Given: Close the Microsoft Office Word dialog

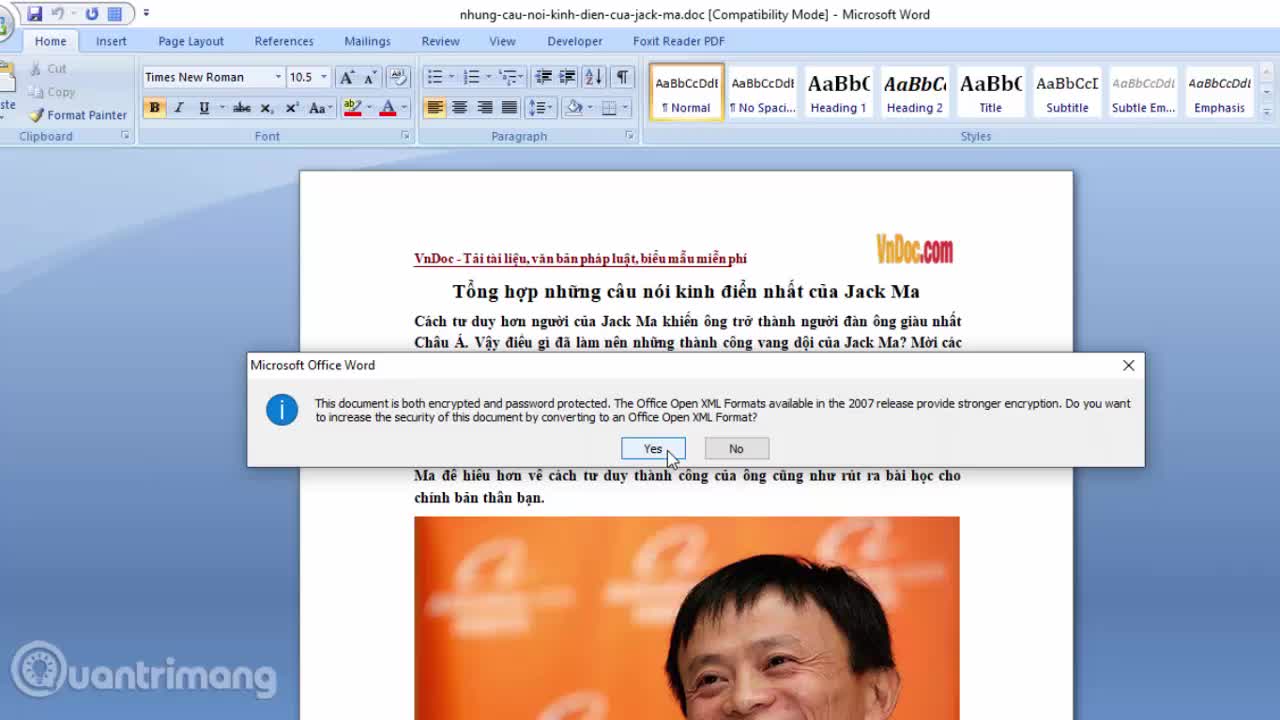Looking at the screenshot, I should tap(1128, 365).
